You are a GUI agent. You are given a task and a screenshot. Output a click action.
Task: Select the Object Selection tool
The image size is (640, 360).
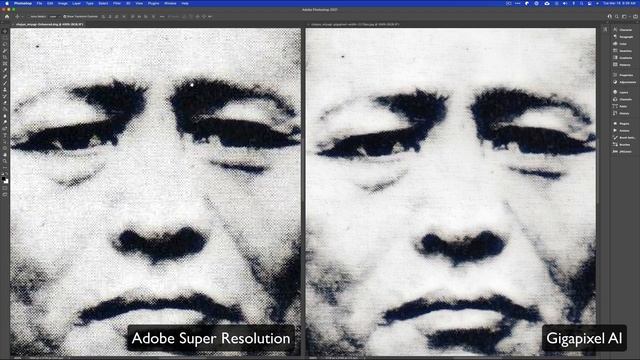tap(5, 51)
